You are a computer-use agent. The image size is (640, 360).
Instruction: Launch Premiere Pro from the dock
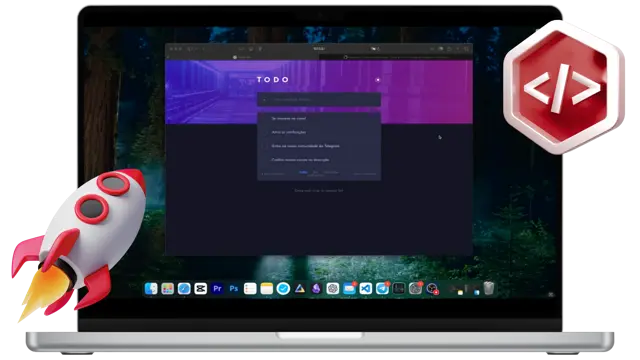coord(217,289)
